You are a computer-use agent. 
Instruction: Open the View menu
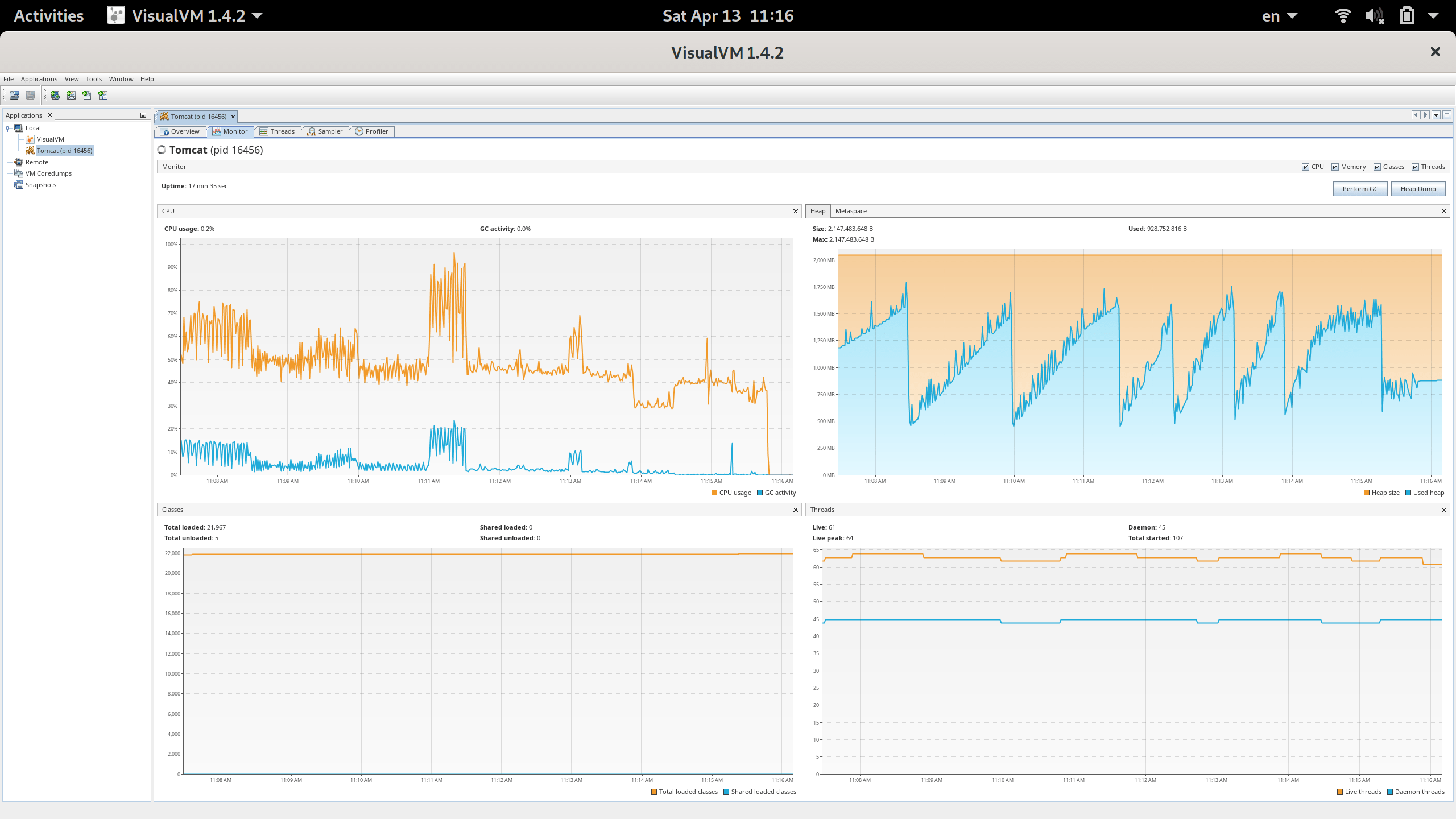click(72, 79)
